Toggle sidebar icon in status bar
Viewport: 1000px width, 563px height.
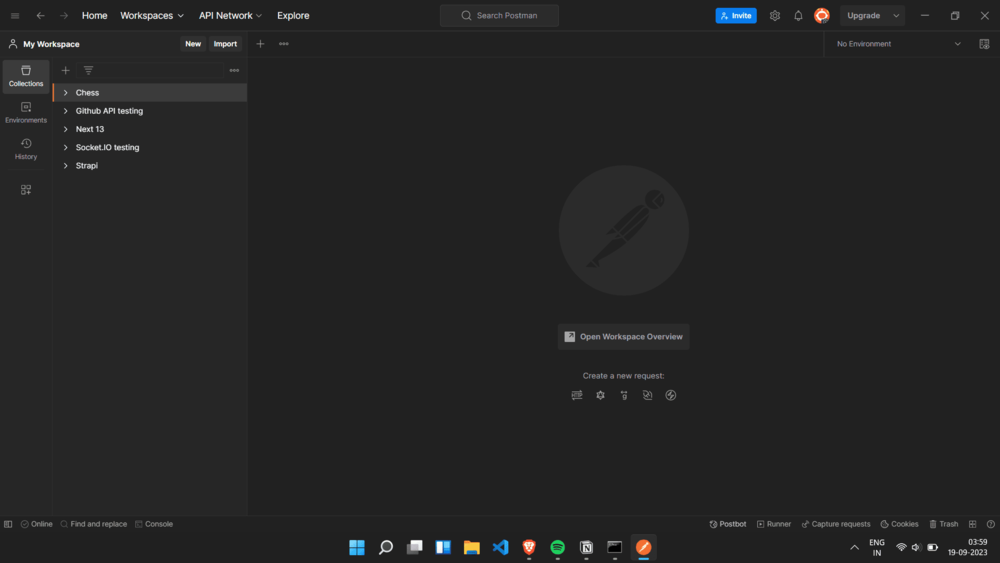pyautogui.click(x=8, y=524)
